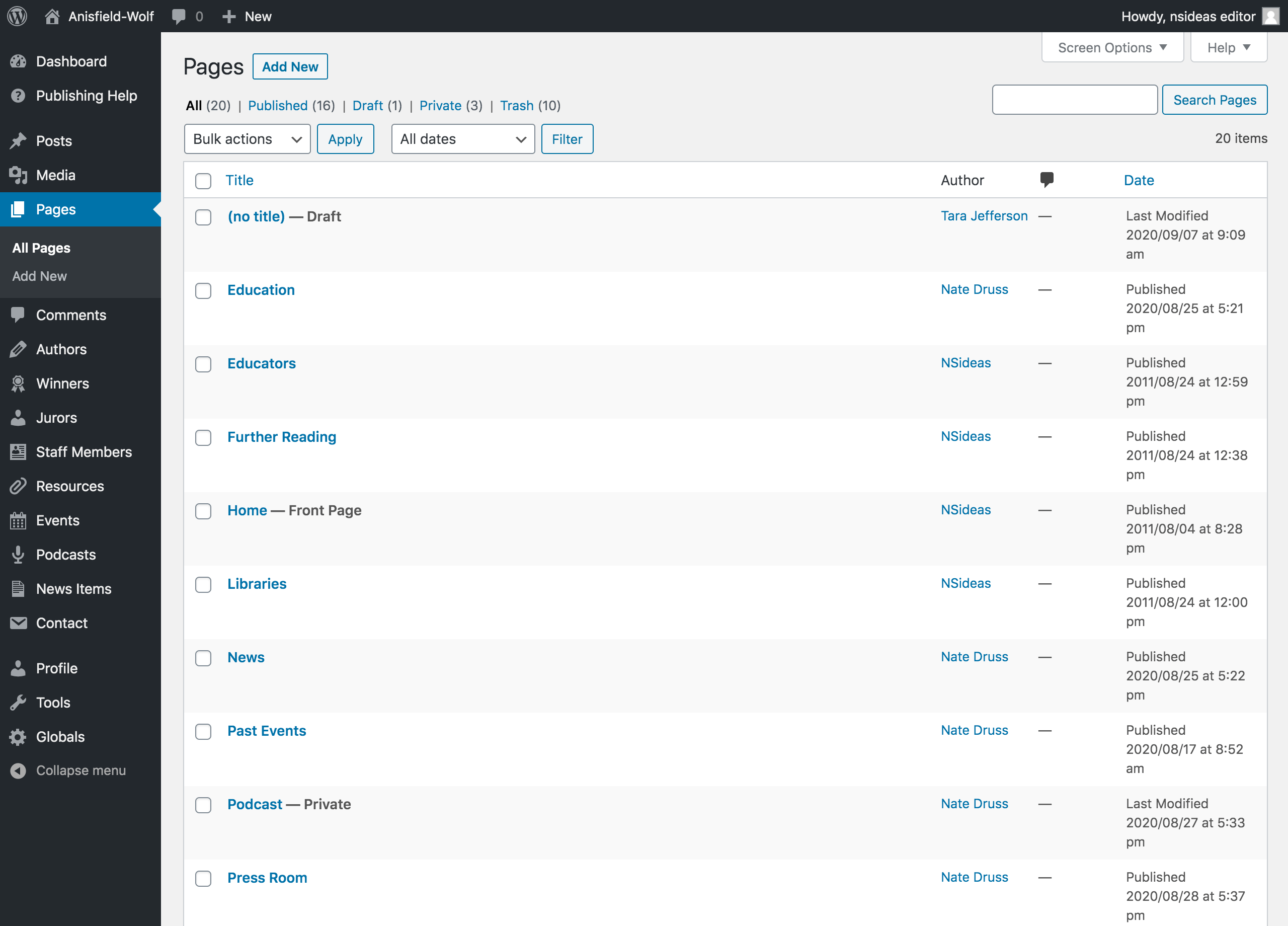Open the Home page title link

(x=247, y=510)
